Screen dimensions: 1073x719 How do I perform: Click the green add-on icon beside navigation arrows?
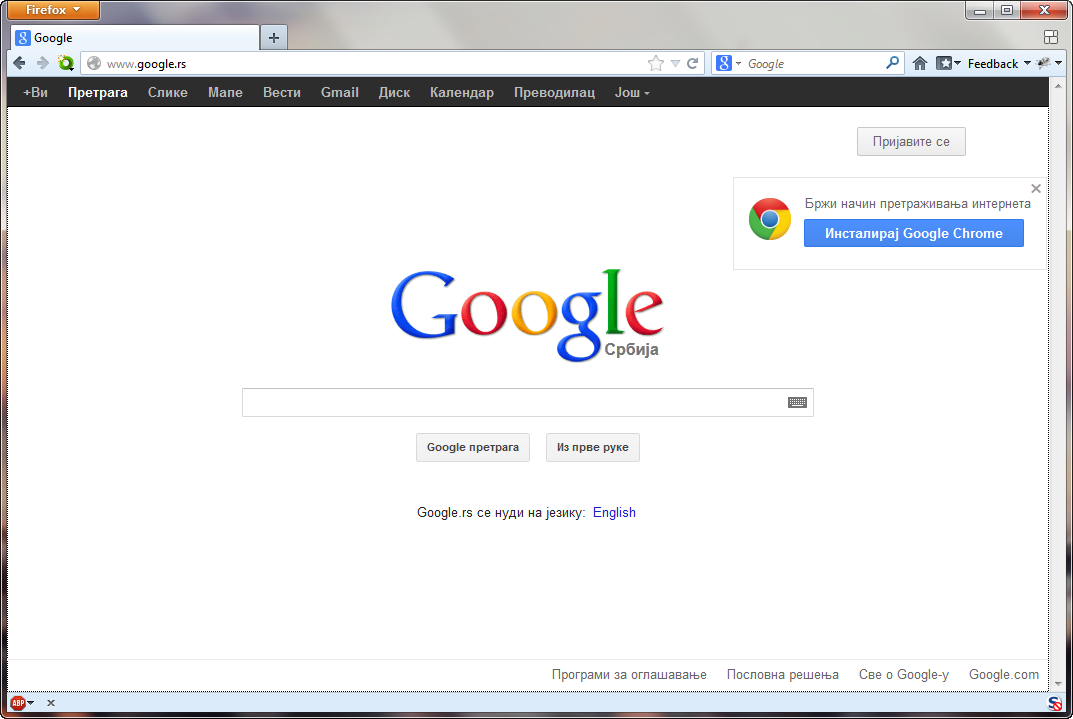[x=66, y=64]
